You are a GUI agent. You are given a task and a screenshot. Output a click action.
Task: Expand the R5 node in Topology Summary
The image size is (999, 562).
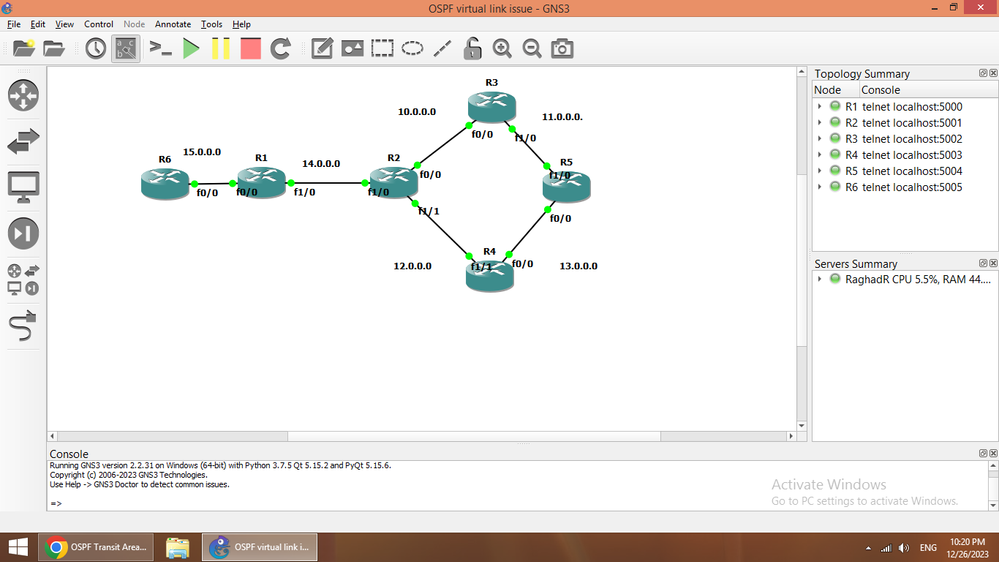click(x=820, y=171)
